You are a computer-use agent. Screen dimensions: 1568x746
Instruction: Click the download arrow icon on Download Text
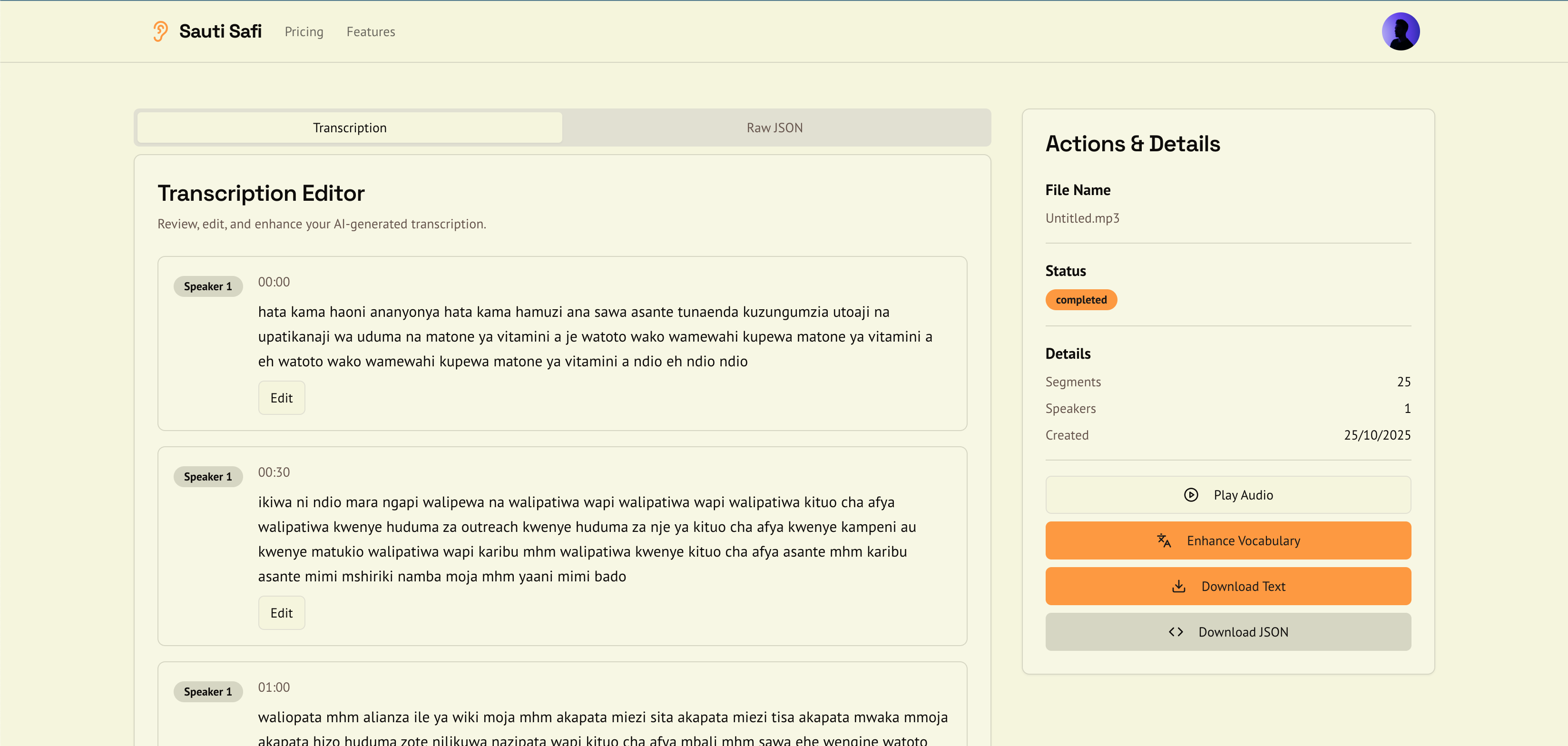coord(1178,587)
